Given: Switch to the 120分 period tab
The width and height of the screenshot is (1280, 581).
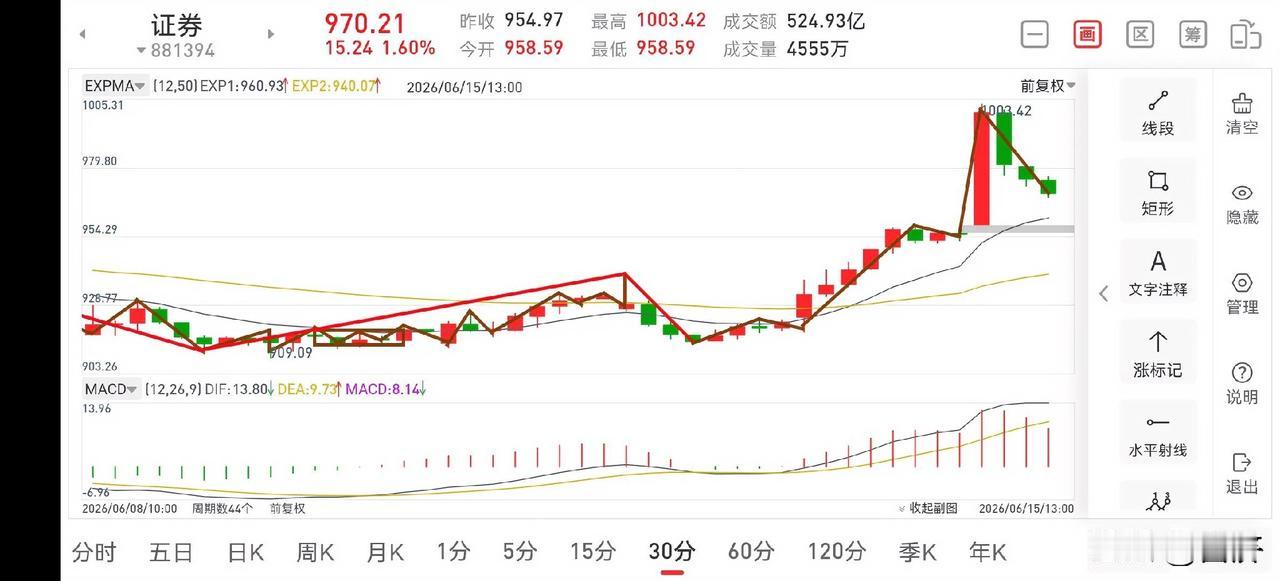Looking at the screenshot, I should [837, 551].
